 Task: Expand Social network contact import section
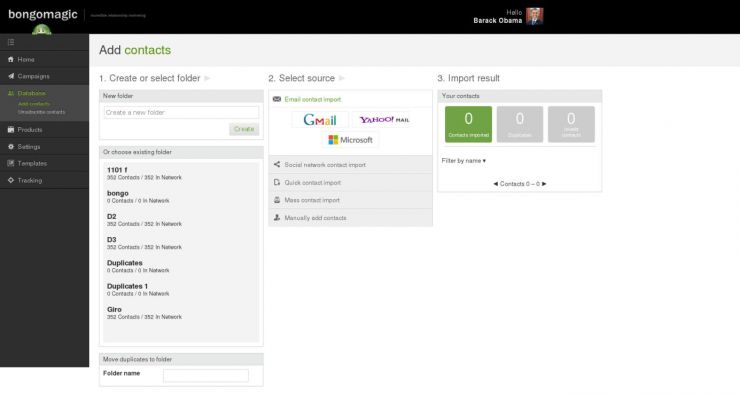(x=350, y=165)
